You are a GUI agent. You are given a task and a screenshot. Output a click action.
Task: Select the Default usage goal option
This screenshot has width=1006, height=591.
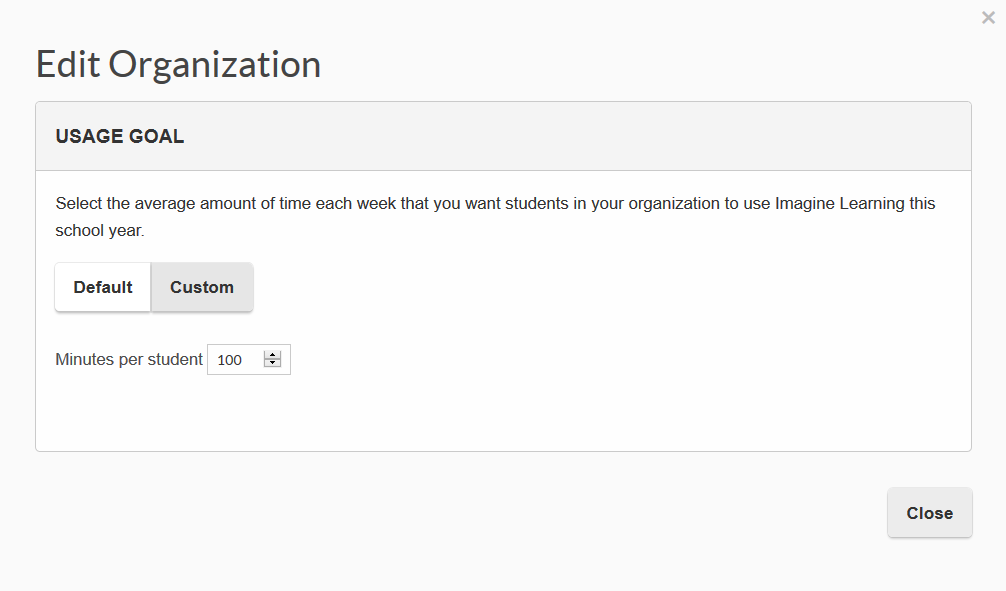(103, 287)
